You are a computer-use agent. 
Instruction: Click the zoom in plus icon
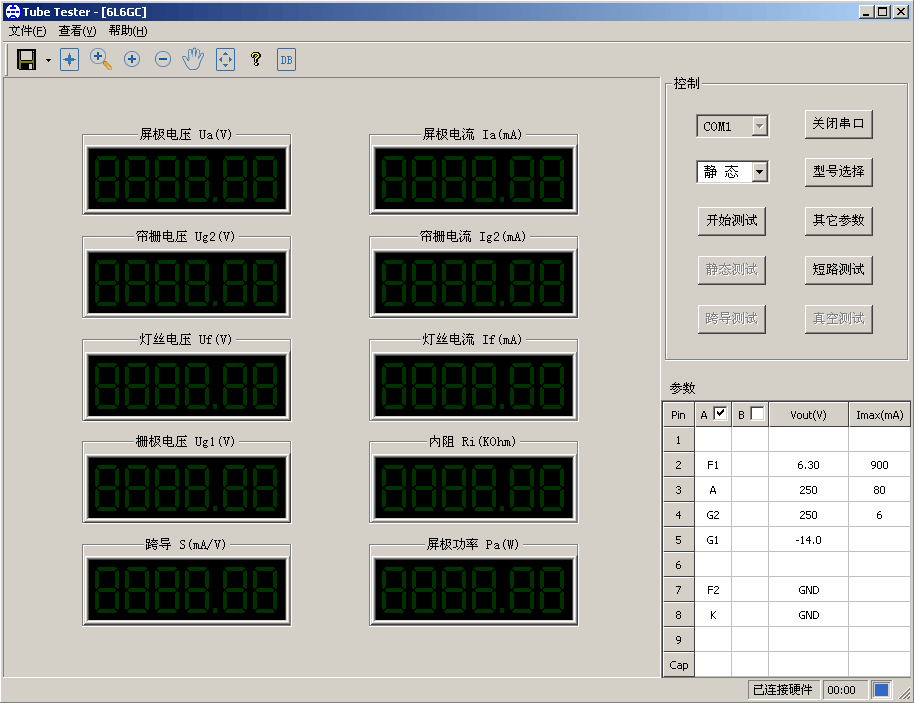click(x=131, y=60)
